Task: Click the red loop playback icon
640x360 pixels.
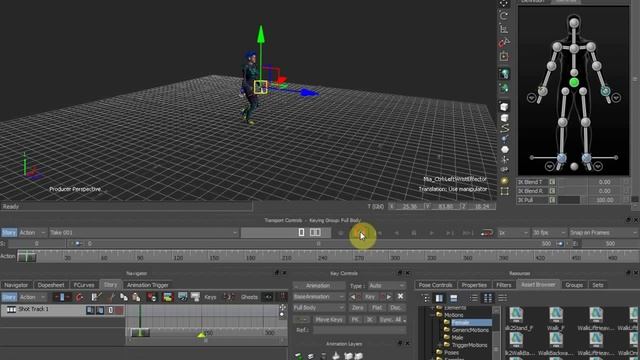Action: pos(487,233)
